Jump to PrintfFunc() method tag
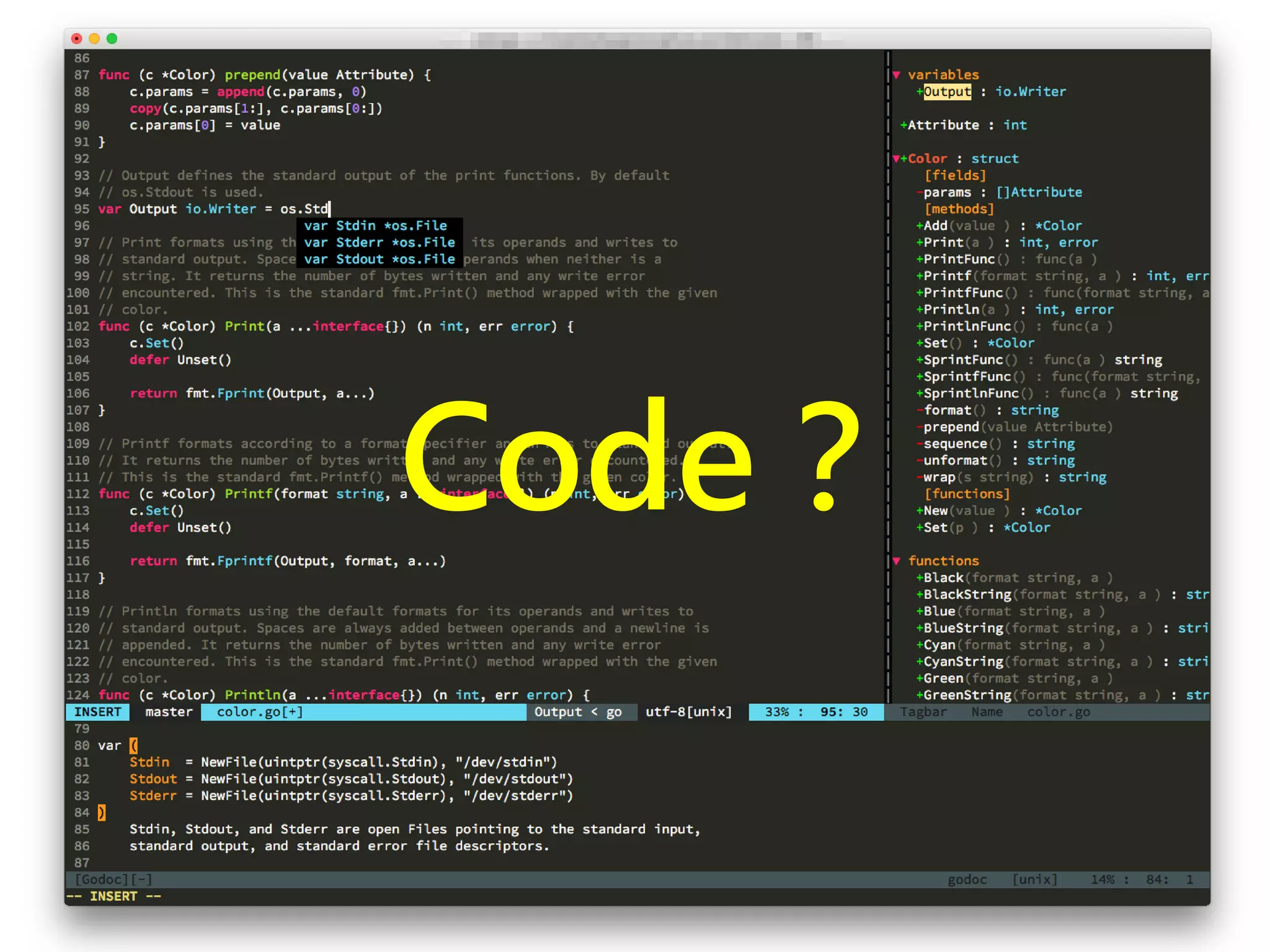1270x952 pixels. coord(1062,293)
